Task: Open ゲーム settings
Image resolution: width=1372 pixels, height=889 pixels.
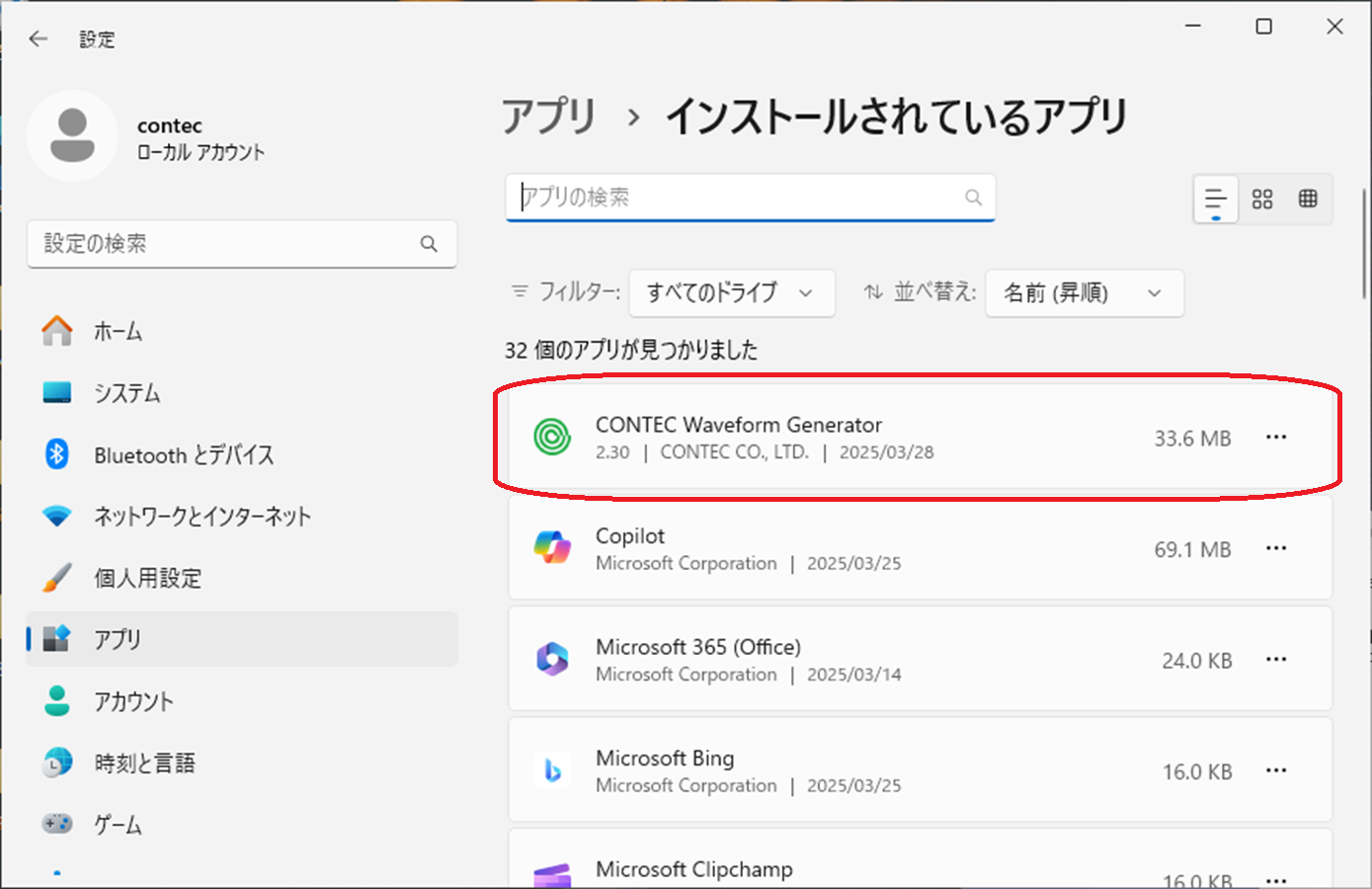Action: pyautogui.click(x=242, y=824)
